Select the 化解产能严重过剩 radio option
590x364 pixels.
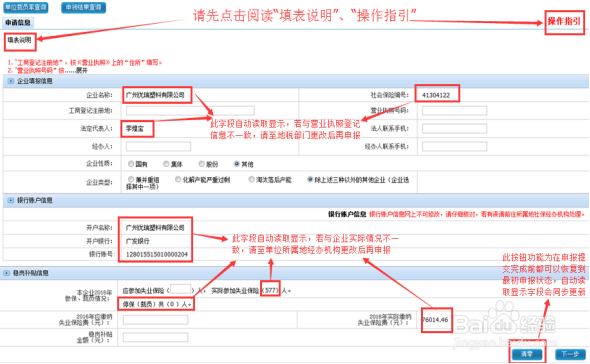[x=178, y=180]
